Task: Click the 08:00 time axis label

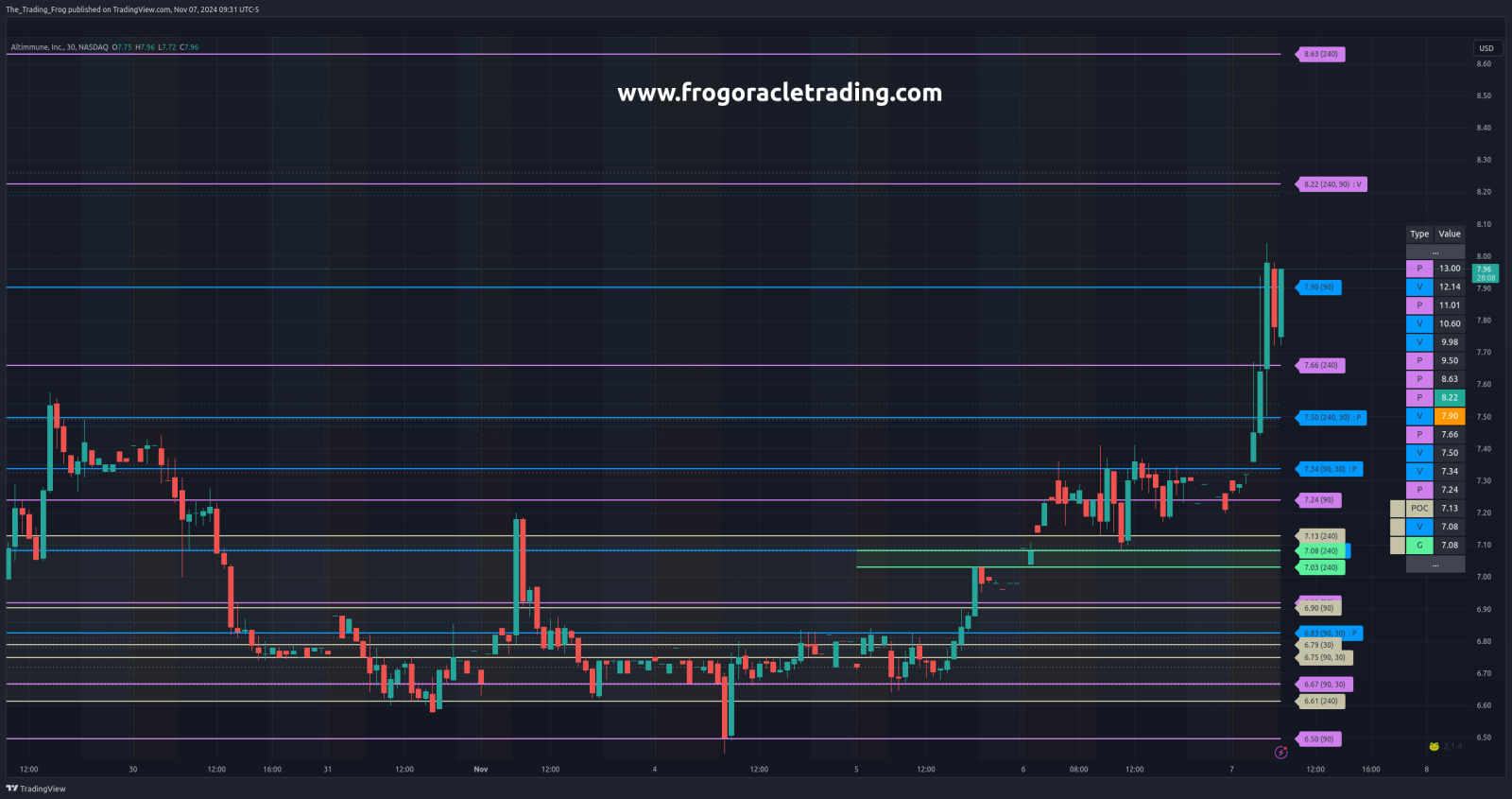Action: [x=1079, y=770]
